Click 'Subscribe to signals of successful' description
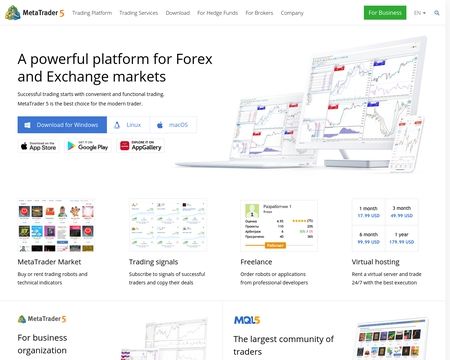 167,278
